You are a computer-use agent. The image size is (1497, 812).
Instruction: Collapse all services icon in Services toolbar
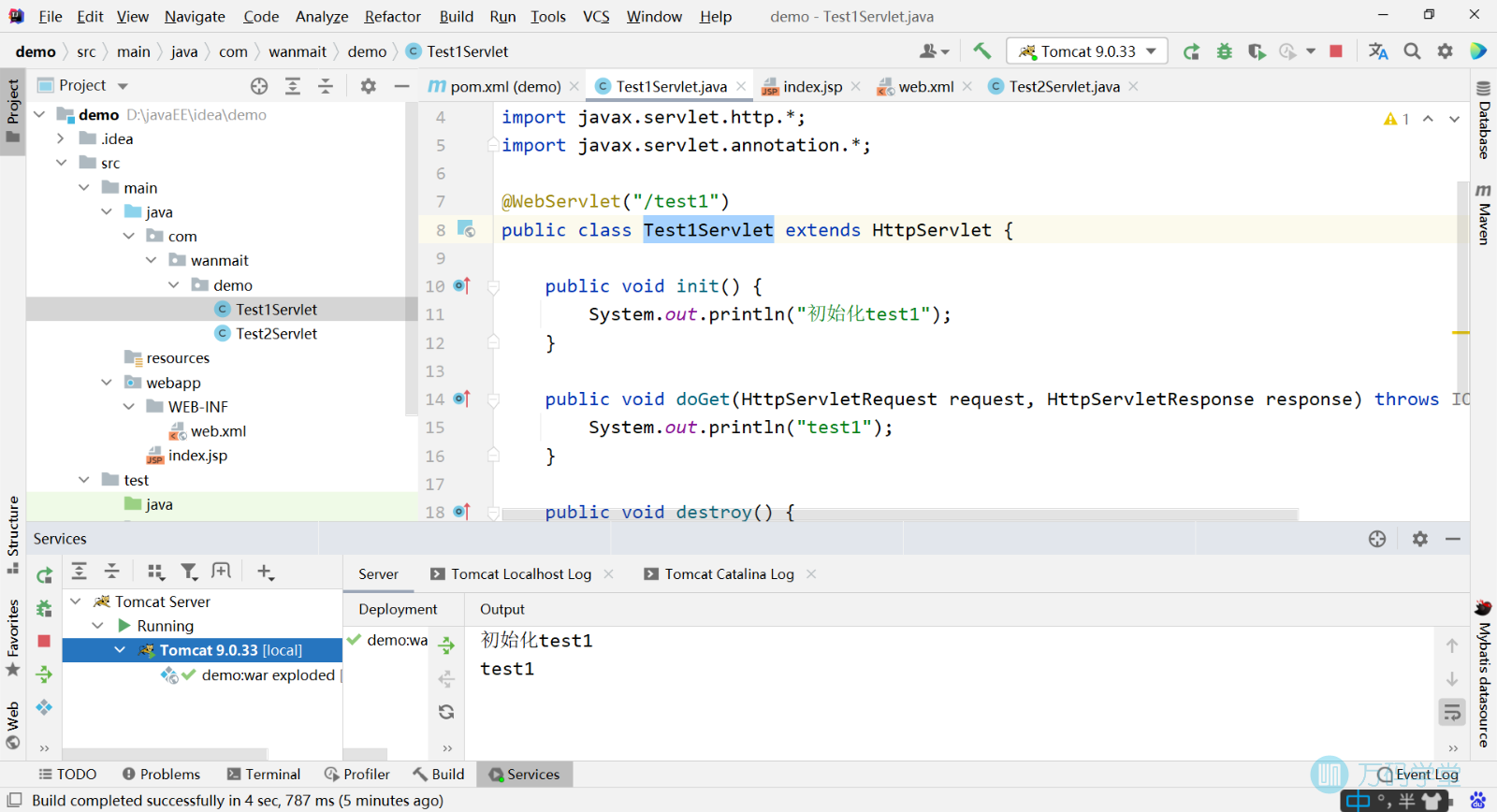[x=112, y=572]
